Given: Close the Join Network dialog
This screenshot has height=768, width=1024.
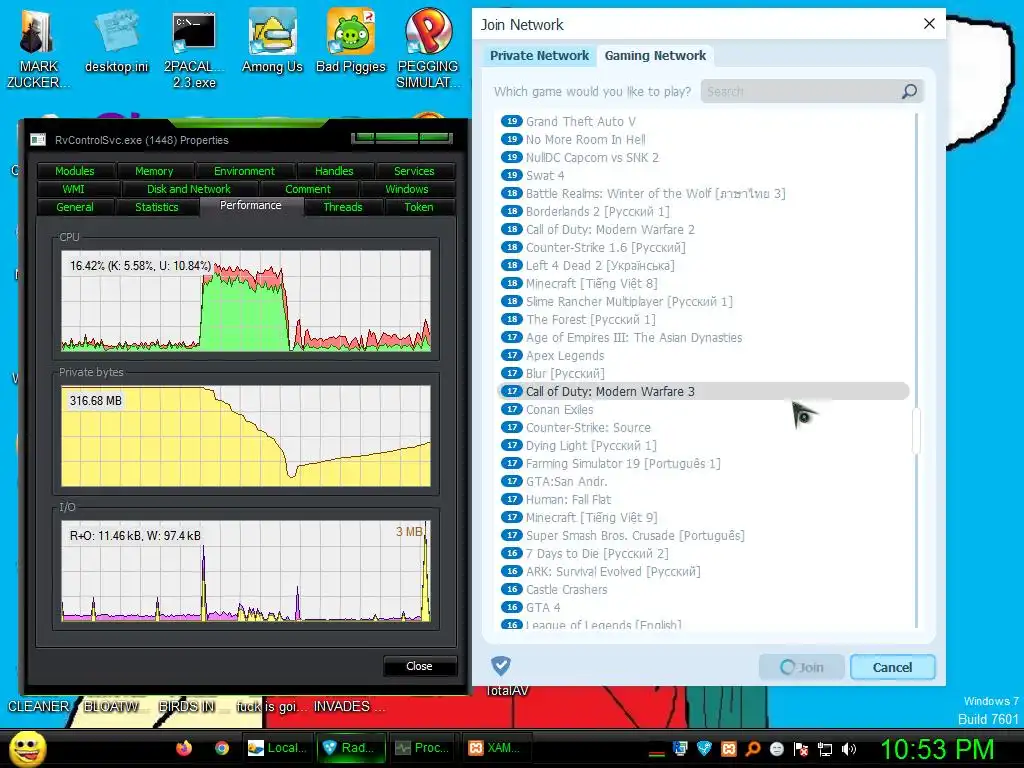Looking at the screenshot, I should 929,24.
